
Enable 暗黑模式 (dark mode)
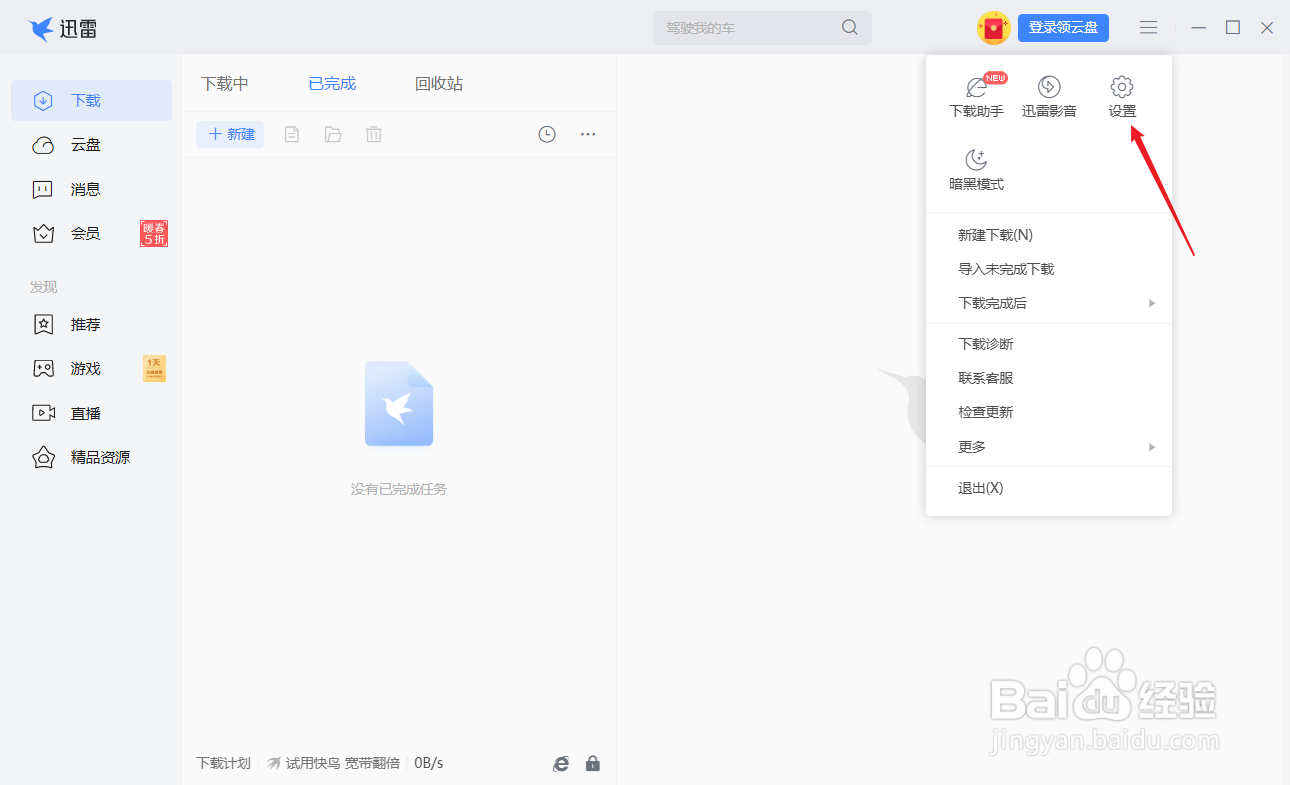tap(977, 168)
